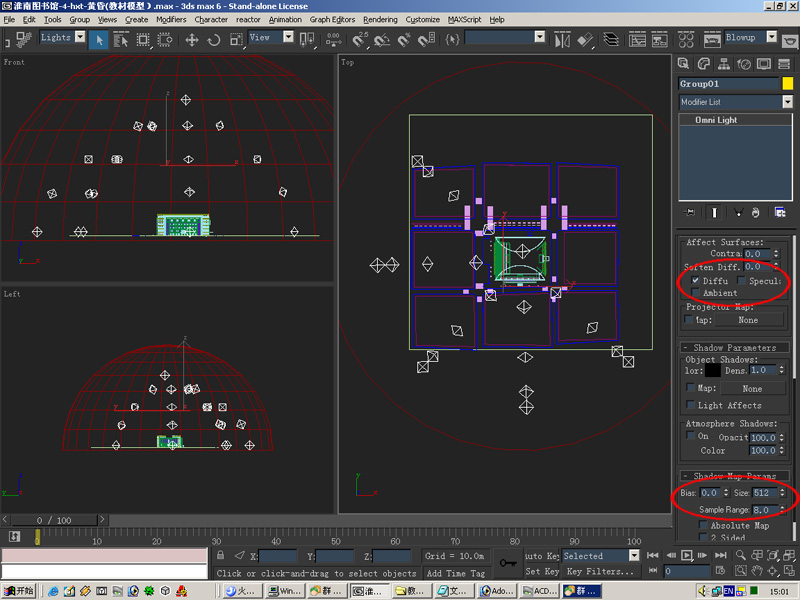Switch to the Modify command panel
This screenshot has width=800, height=600.
[704, 64]
